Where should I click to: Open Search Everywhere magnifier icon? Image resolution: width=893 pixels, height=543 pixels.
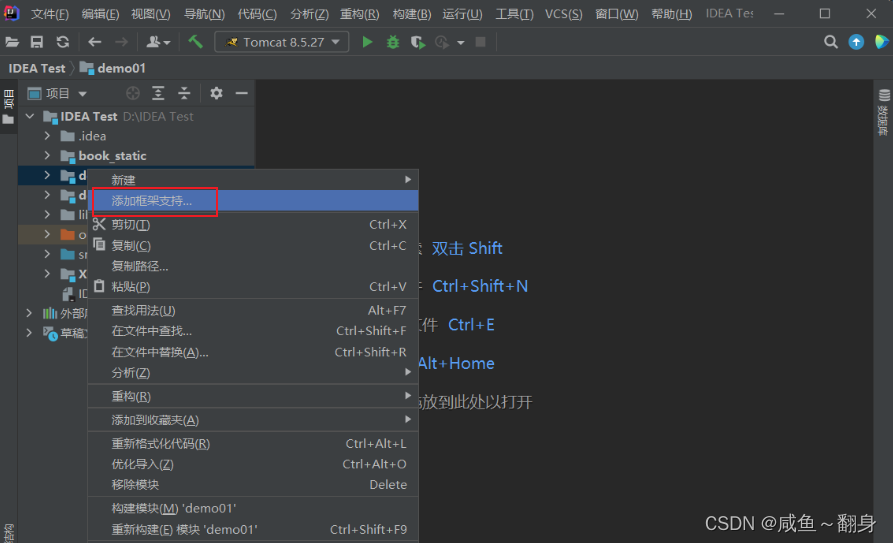point(831,42)
